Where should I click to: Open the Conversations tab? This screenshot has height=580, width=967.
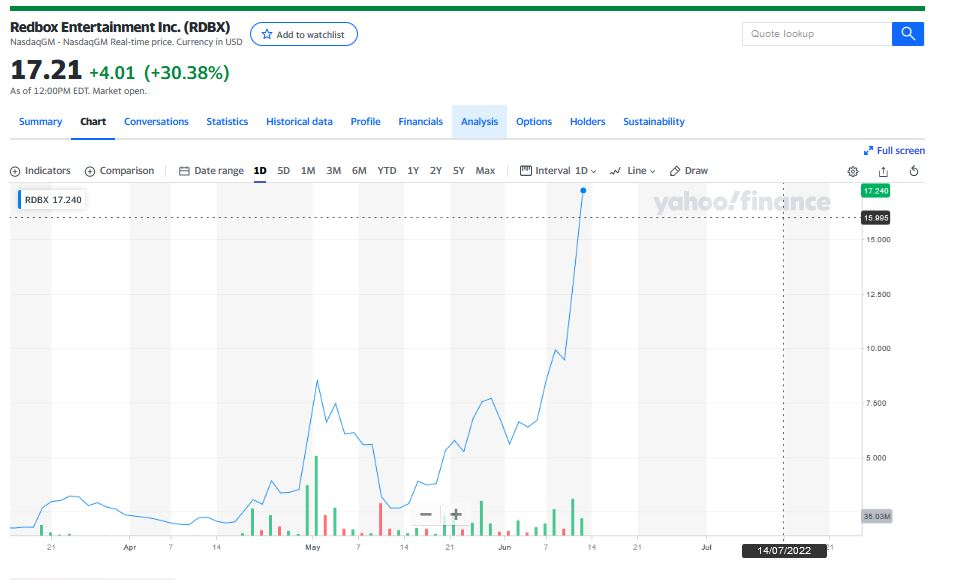[156, 122]
